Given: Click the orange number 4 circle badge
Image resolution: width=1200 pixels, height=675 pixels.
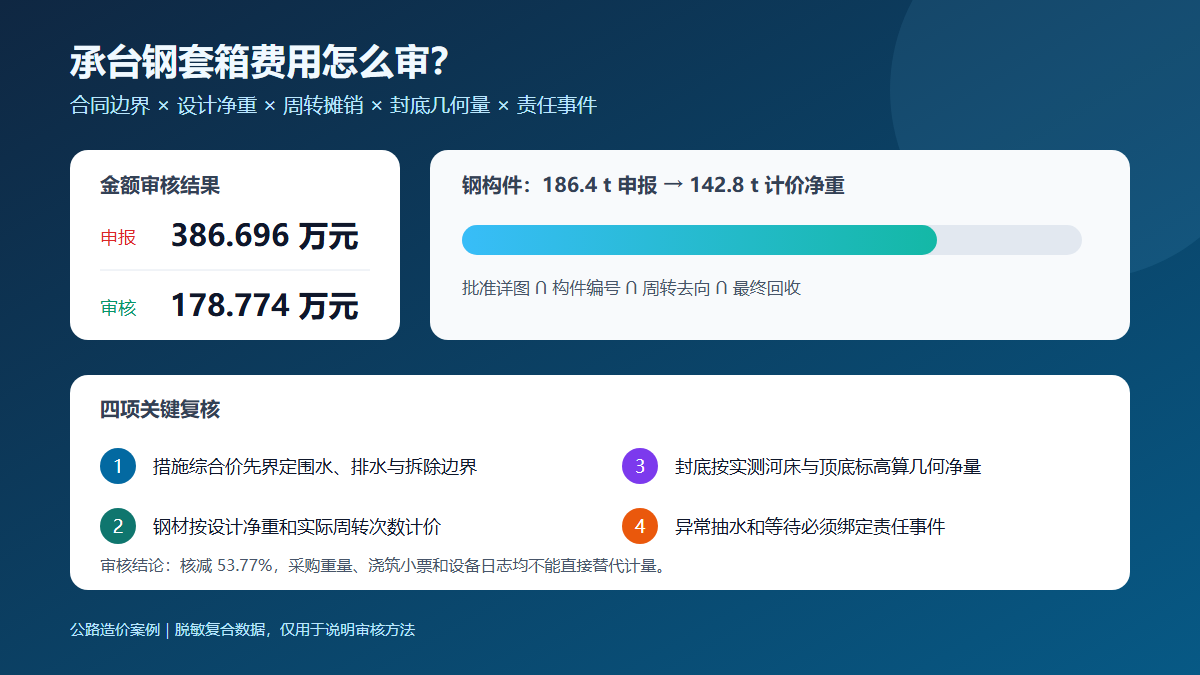Looking at the screenshot, I should 639,526.
